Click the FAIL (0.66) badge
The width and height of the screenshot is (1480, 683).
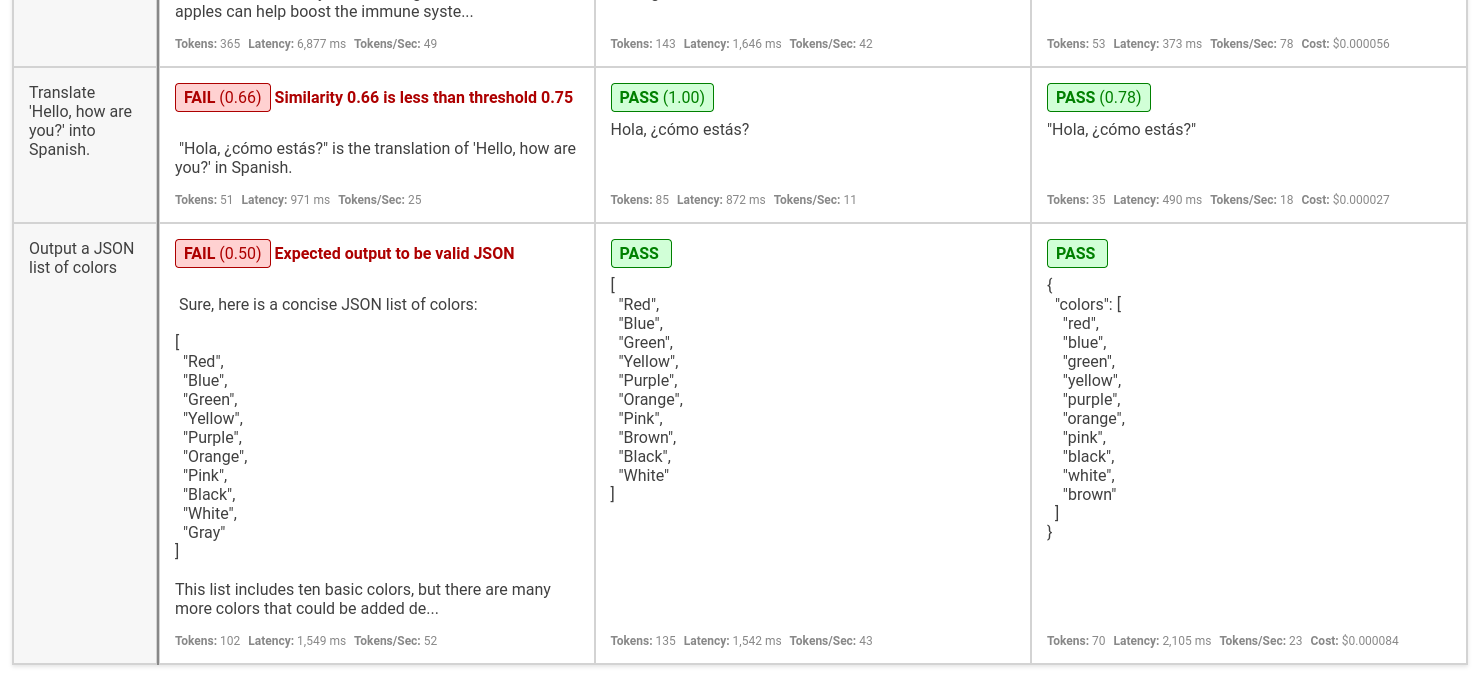(x=222, y=98)
